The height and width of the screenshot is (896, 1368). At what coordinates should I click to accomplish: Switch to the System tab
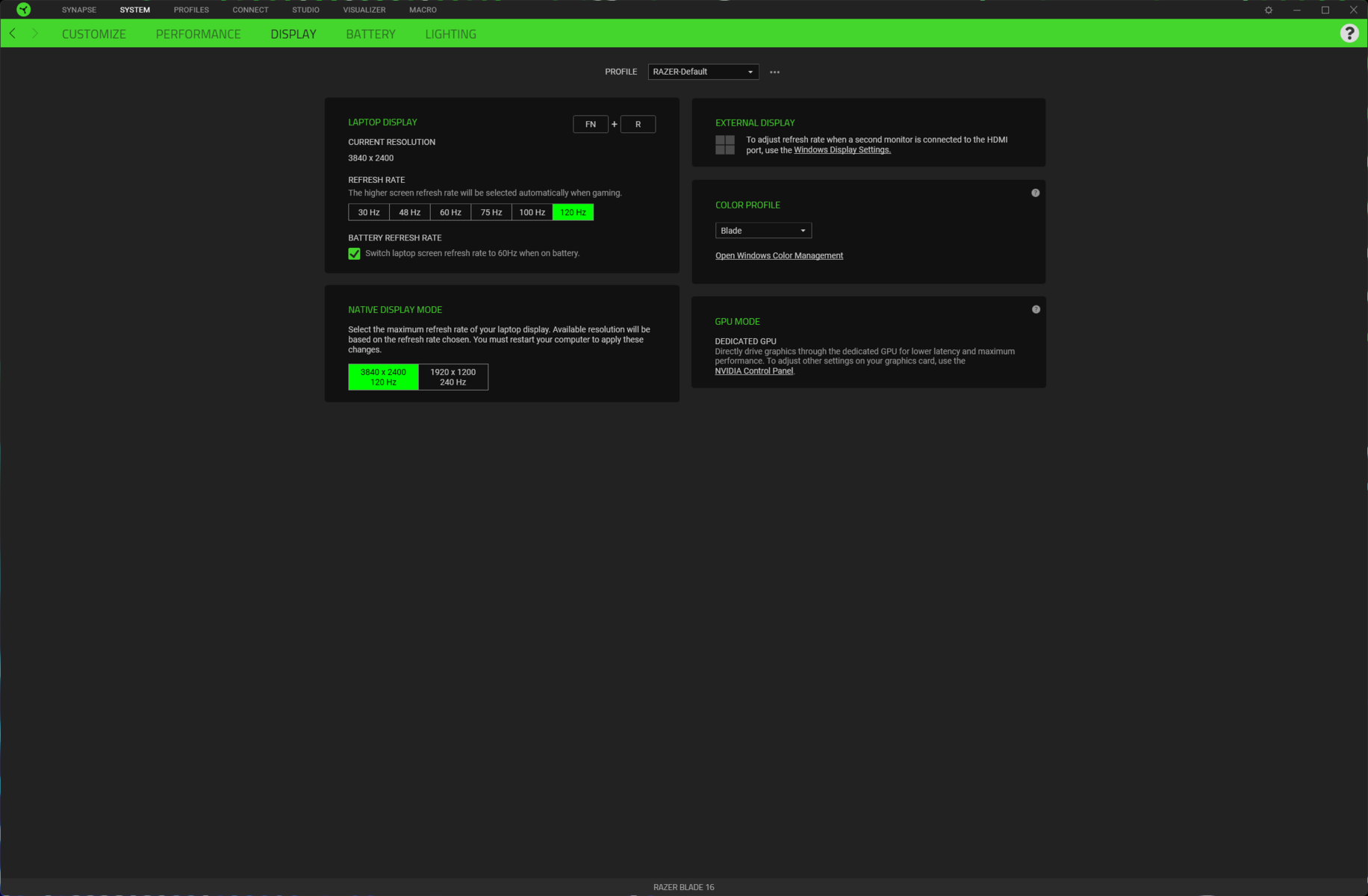tap(135, 10)
